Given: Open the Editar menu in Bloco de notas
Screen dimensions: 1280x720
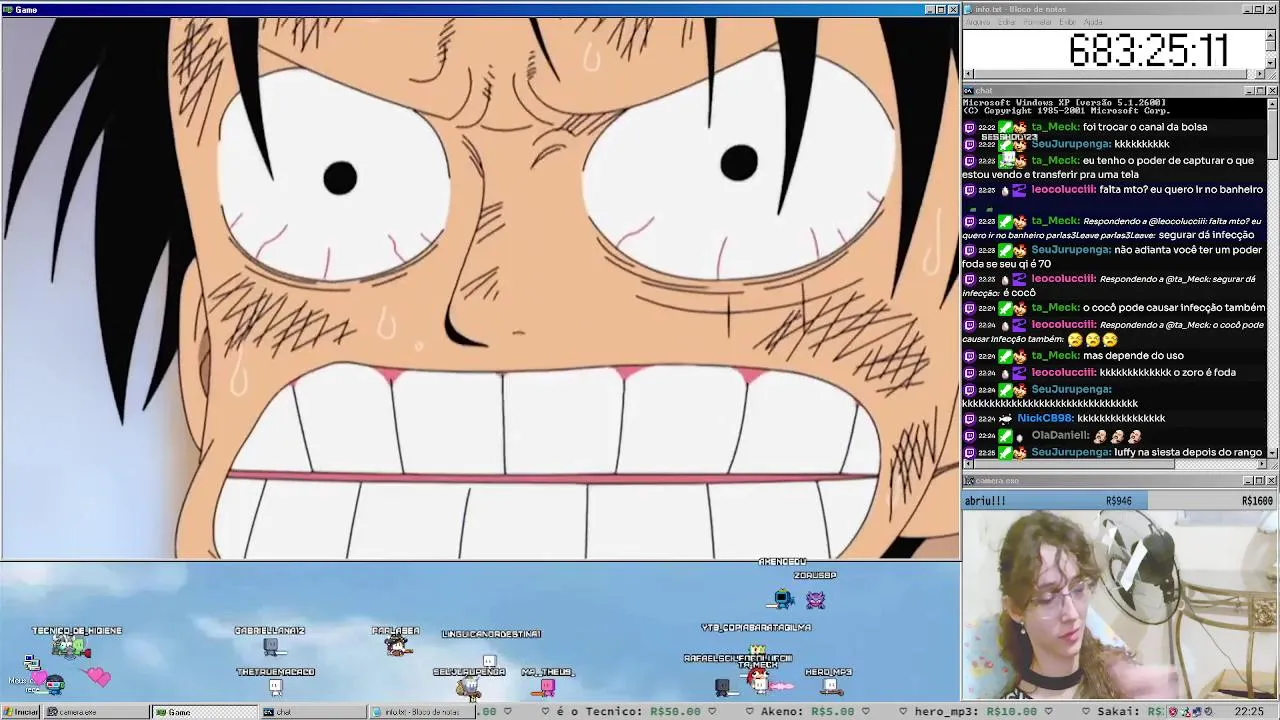Looking at the screenshot, I should tap(1006, 22).
